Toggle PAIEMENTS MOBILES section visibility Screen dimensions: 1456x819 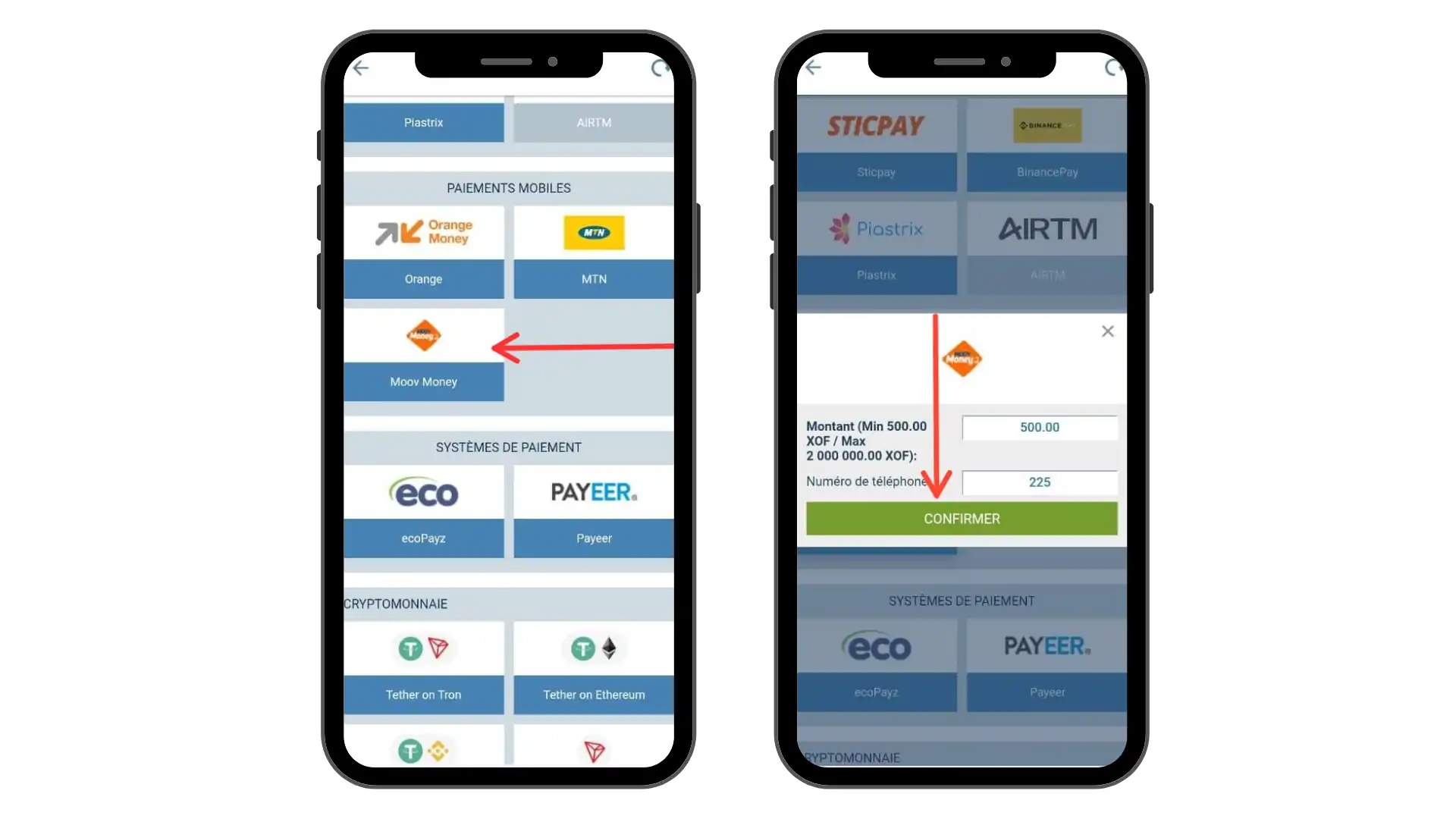point(509,188)
